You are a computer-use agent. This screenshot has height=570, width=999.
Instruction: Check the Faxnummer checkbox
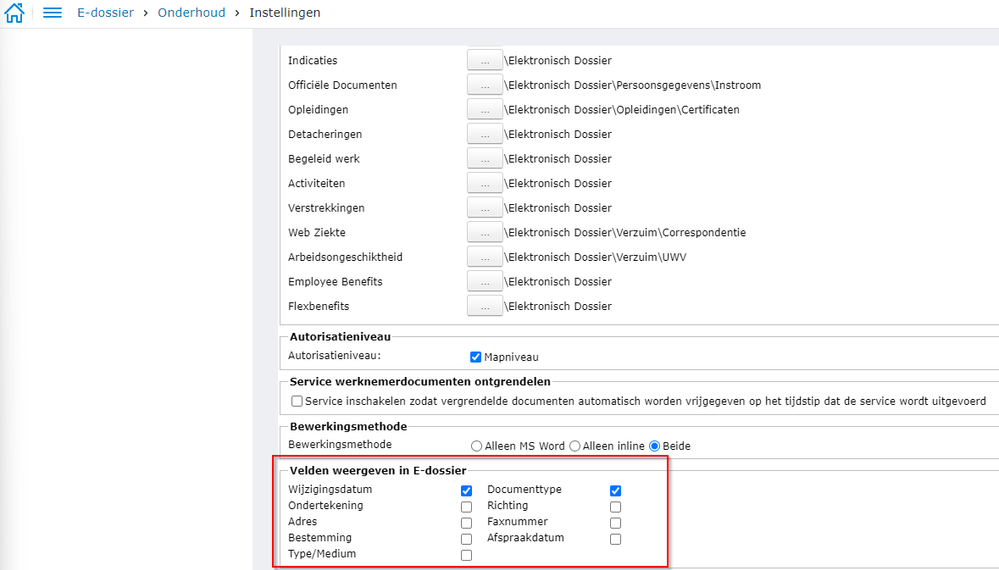point(616,523)
